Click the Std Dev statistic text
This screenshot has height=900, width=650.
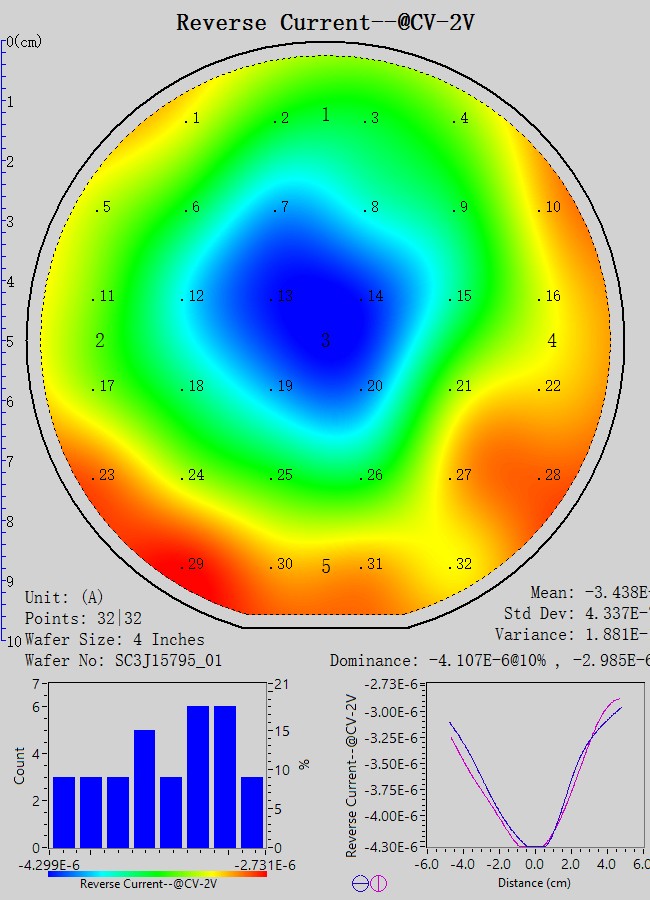tap(576, 613)
